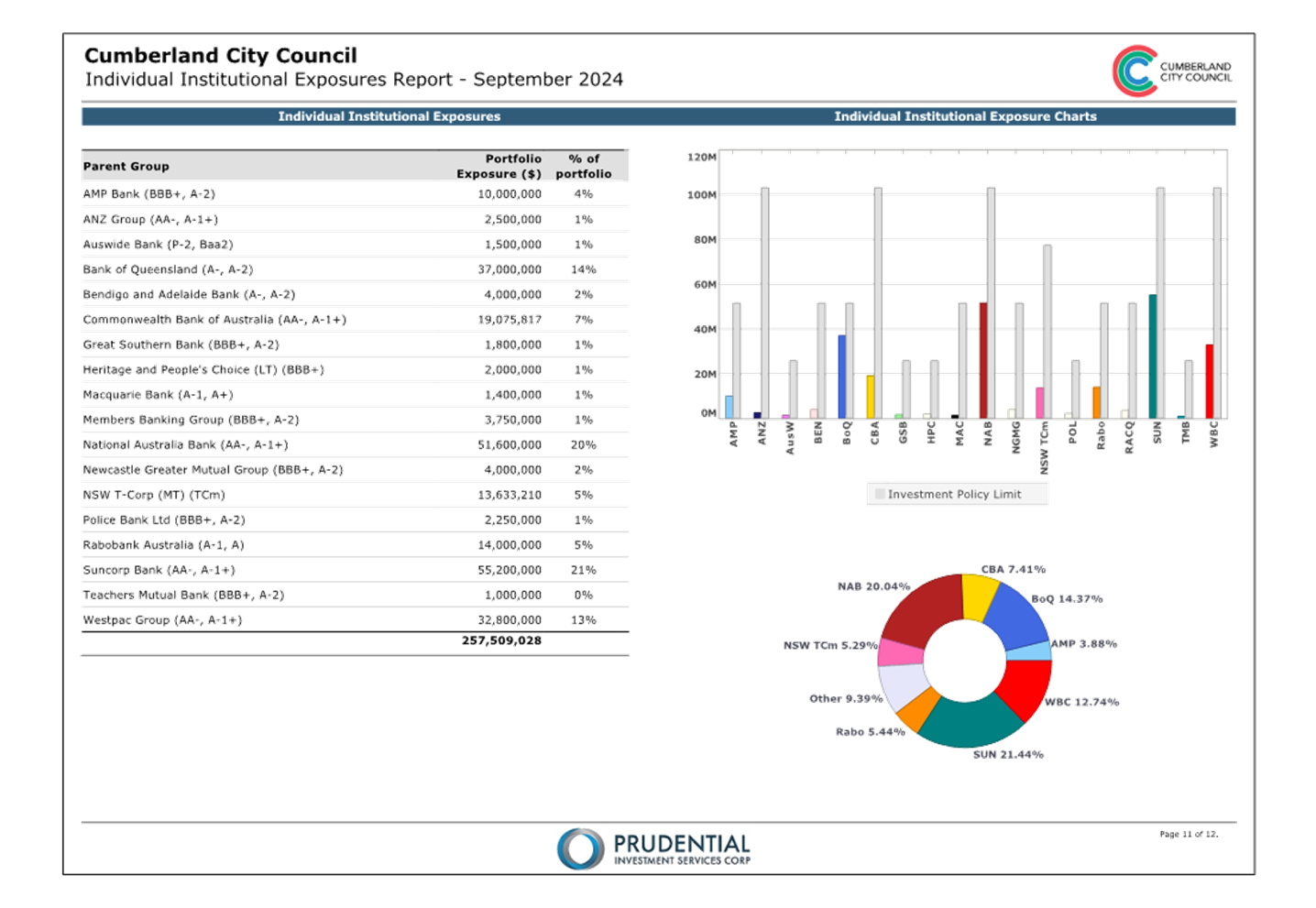Click the 14% portfolio value
Viewport: 1316px width, 908px height.
(x=584, y=269)
